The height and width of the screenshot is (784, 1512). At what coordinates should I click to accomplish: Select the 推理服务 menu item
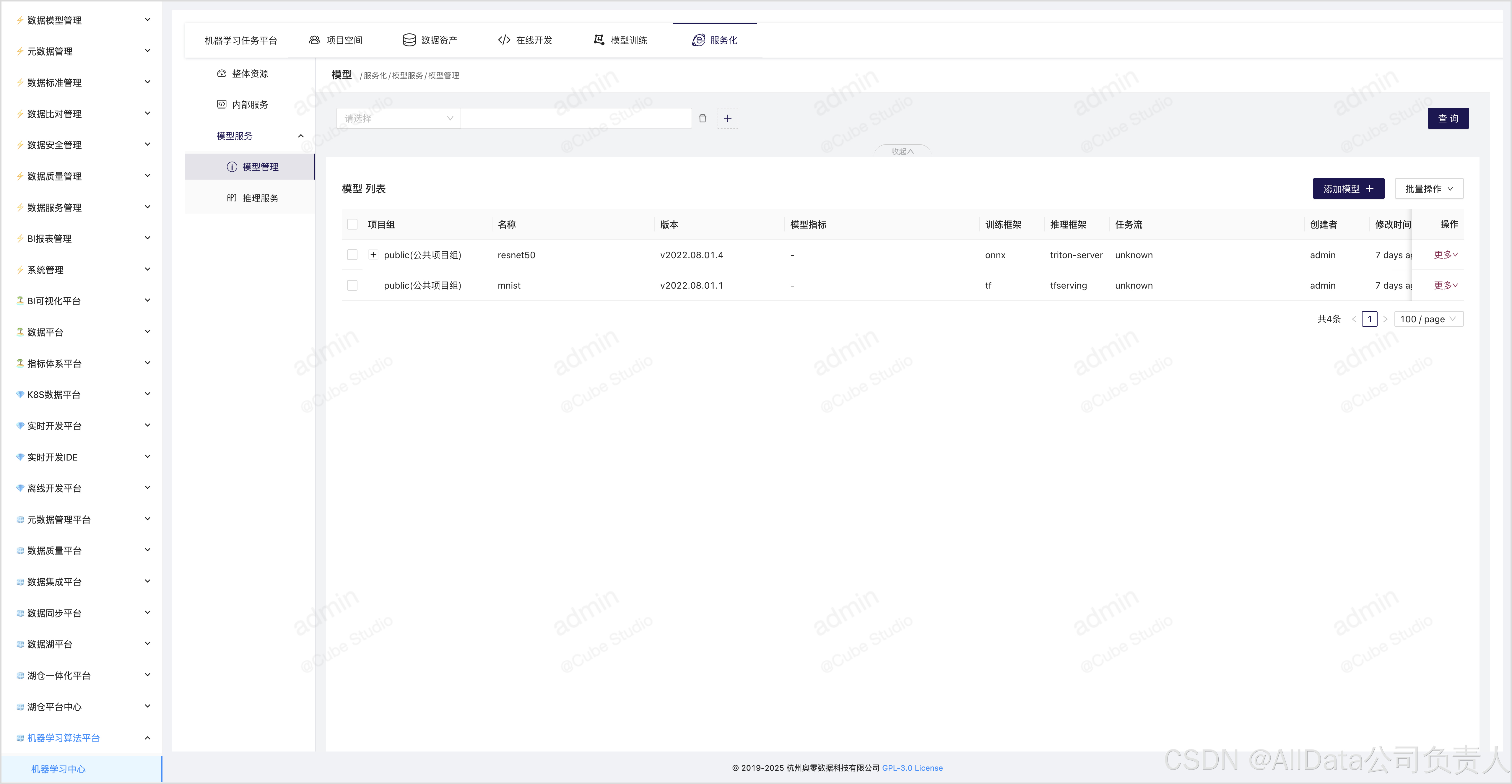250,198
